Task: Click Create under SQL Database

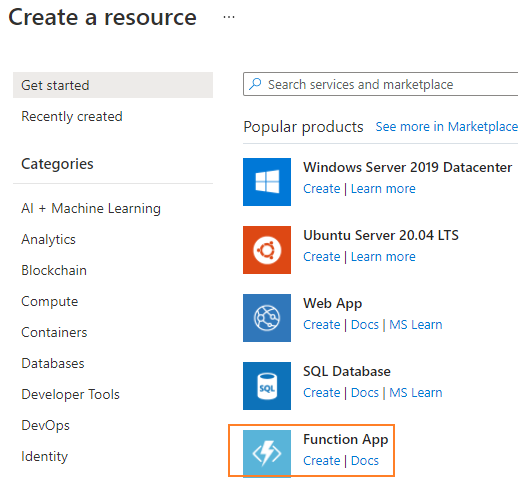Action: 322,393
